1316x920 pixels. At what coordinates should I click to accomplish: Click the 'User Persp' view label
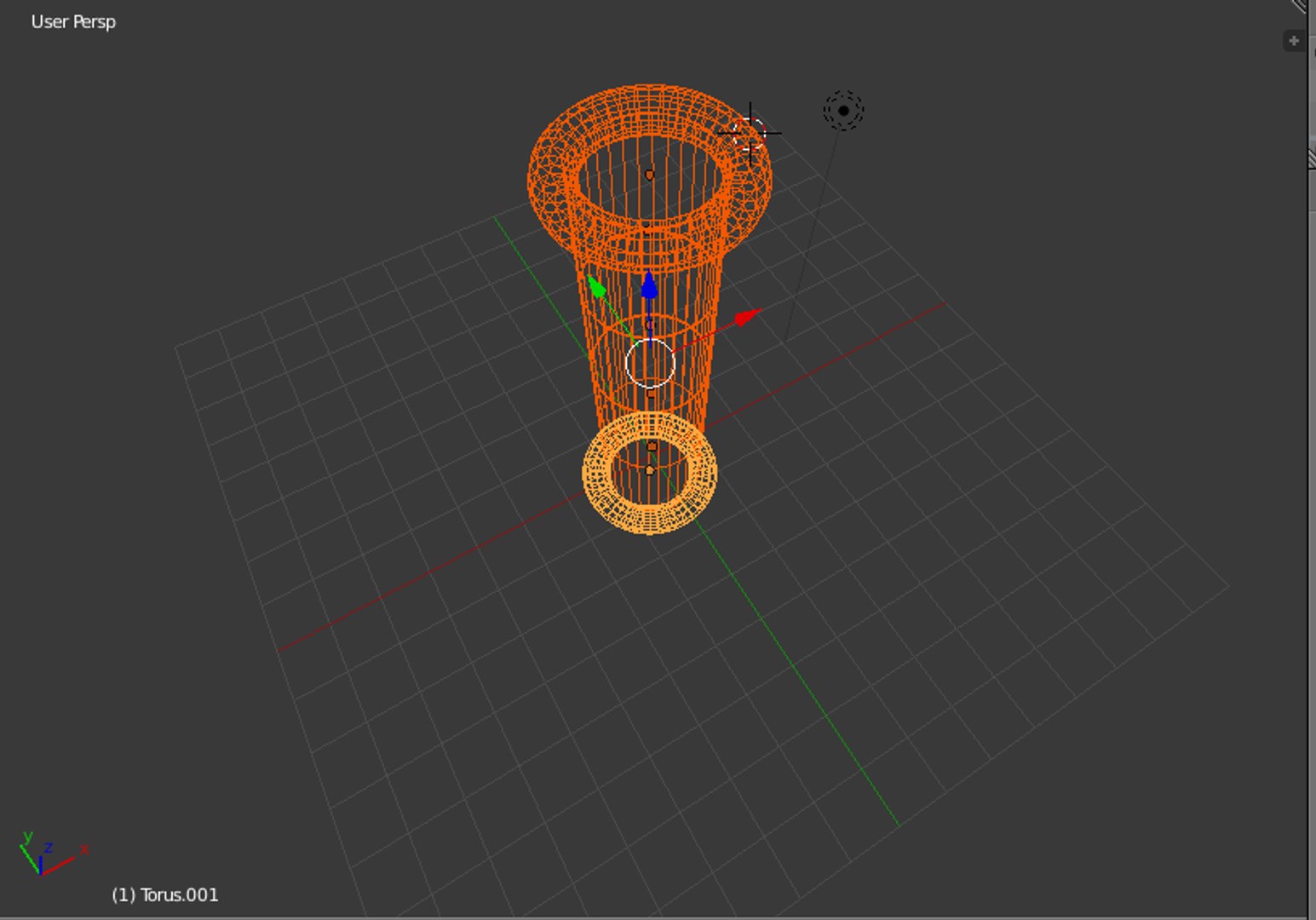click(73, 22)
